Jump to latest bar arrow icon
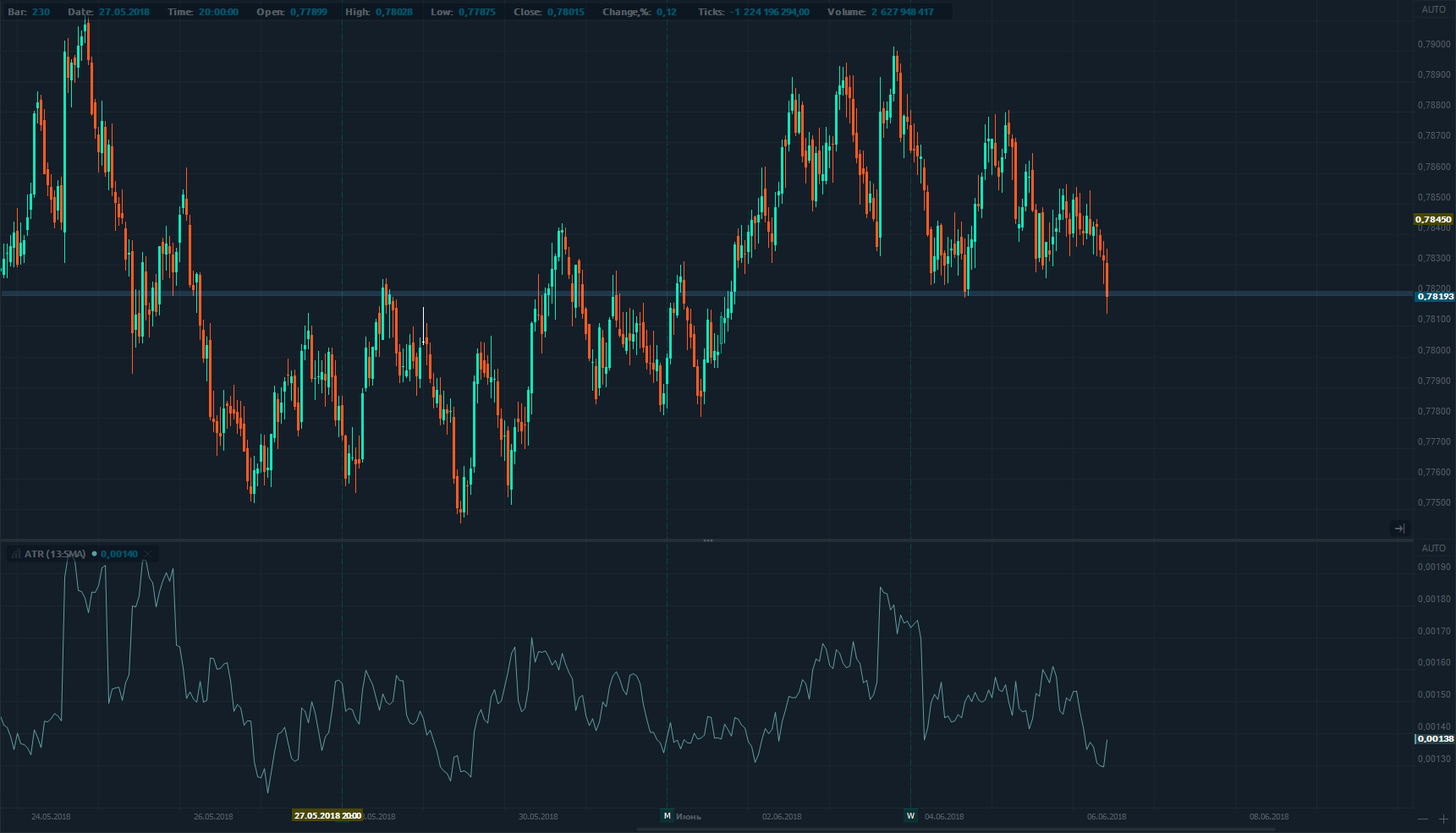The width and height of the screenshot is (1456, 833). [1399, 529]
